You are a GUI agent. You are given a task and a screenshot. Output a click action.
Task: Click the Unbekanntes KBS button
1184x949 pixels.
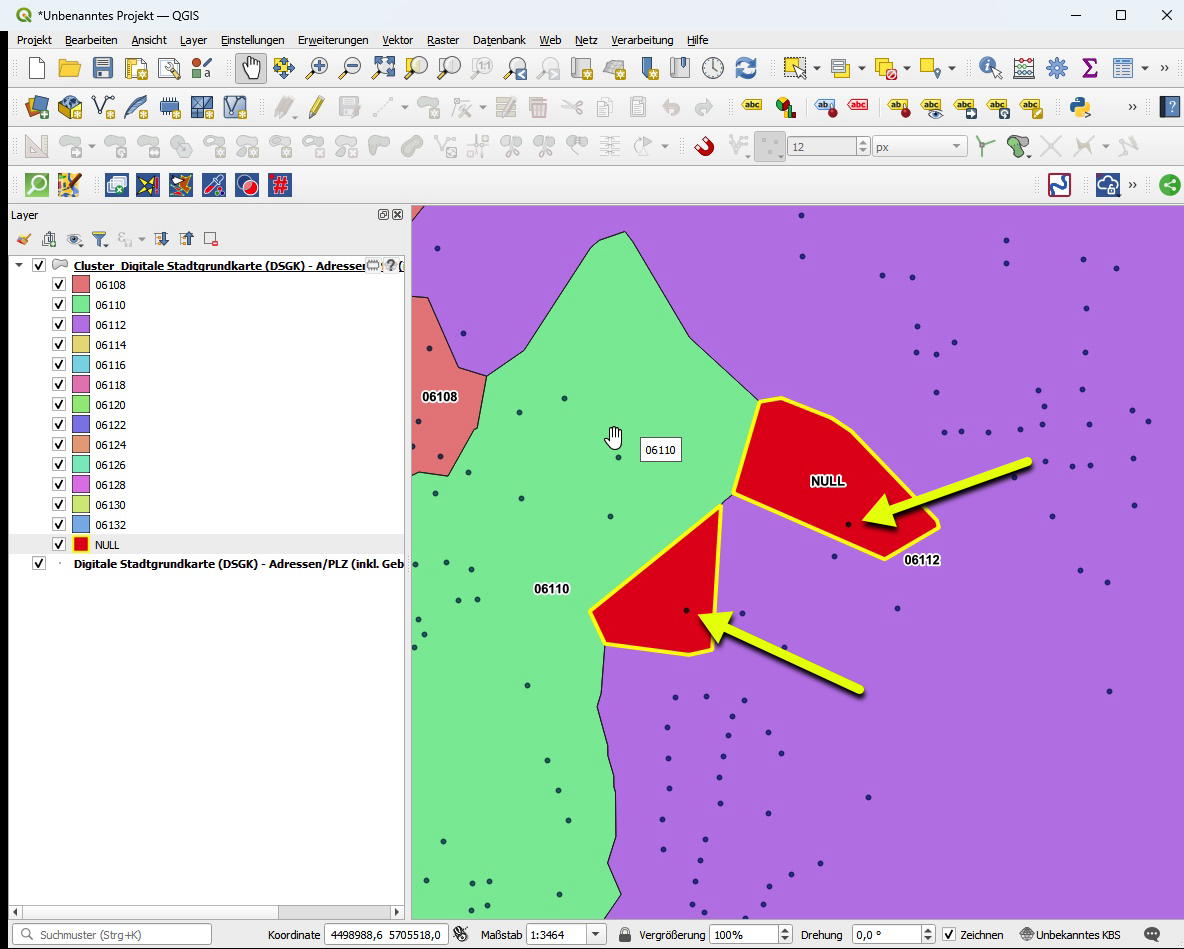[x=1069, y=935]
